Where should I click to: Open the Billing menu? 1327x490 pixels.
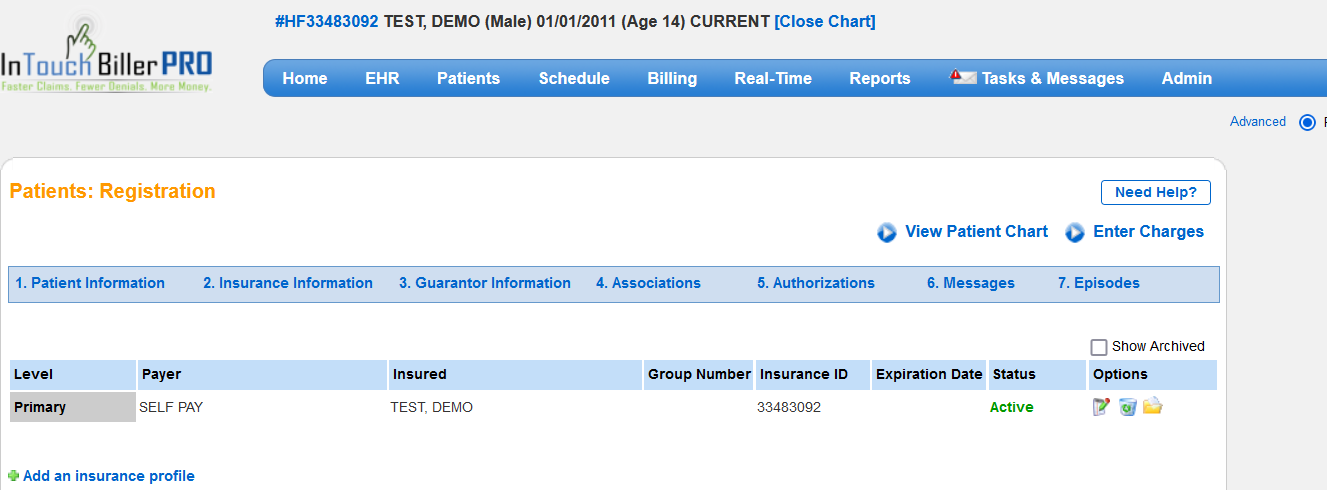pos(672,78)
